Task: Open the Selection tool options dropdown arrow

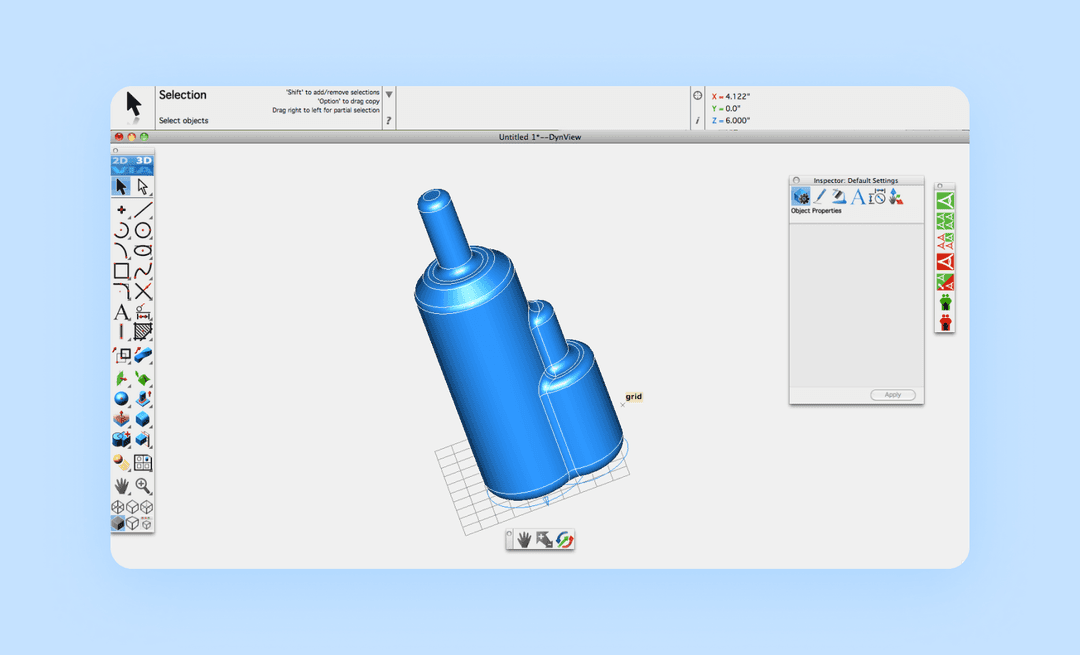Action: point(389,94)
